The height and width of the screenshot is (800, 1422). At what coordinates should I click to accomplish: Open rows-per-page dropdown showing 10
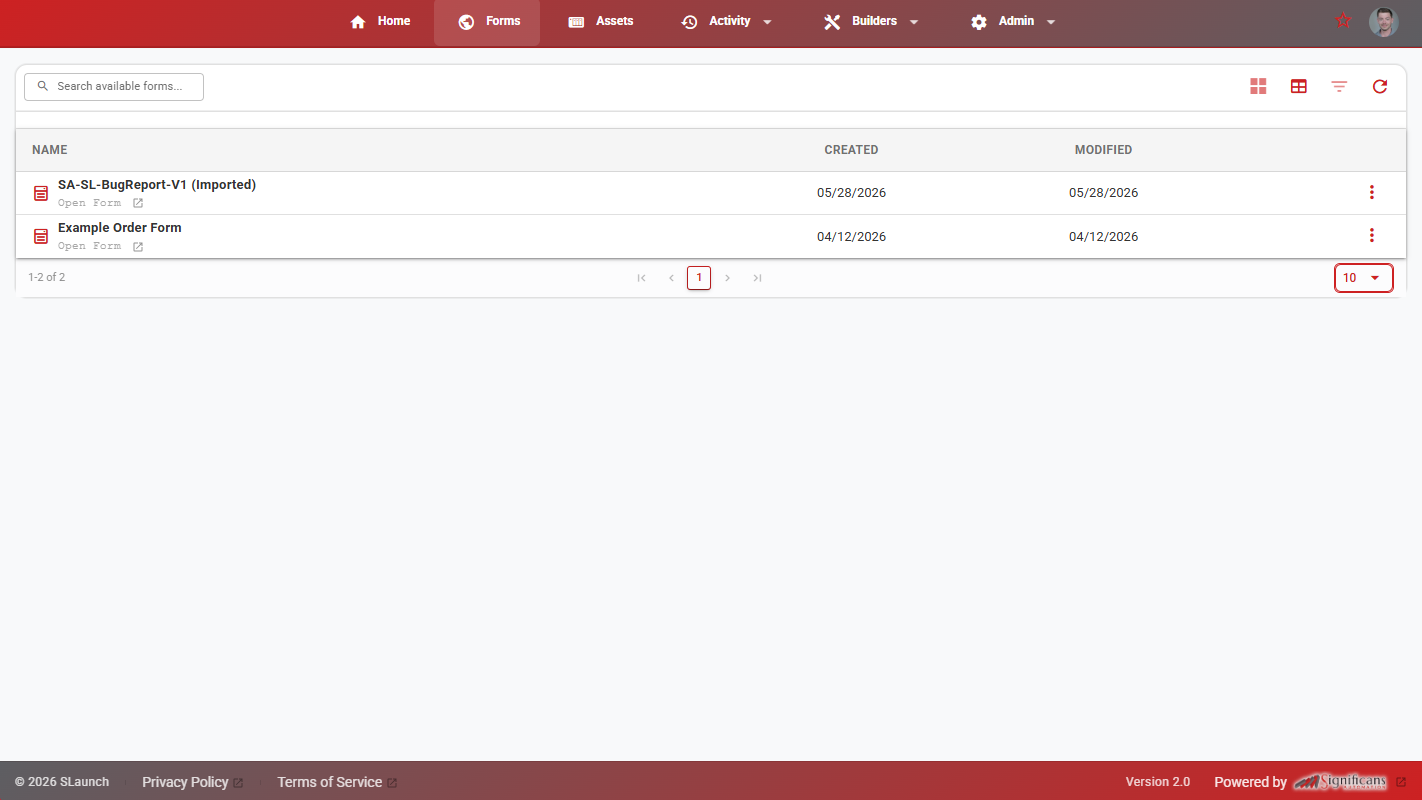tap(1364, 278)
